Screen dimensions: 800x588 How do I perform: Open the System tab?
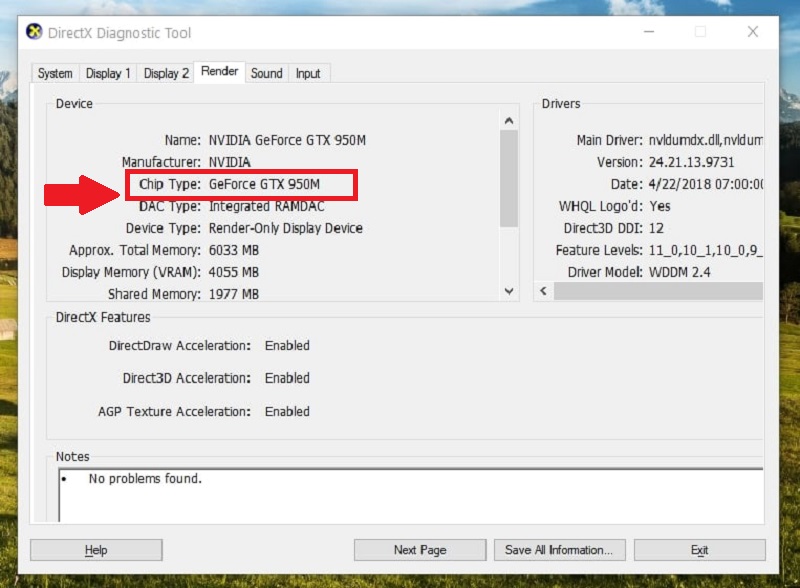coord(55,73)
